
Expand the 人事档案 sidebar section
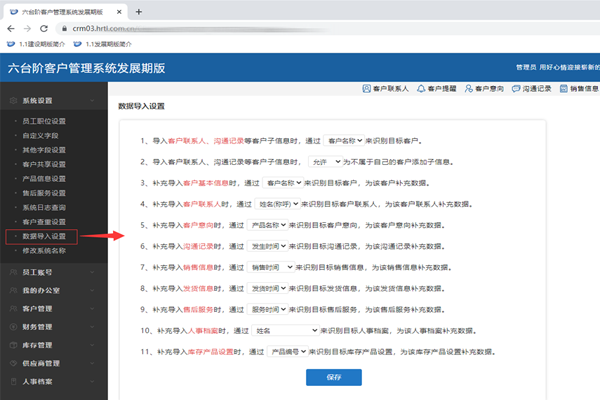(x=54, y=382)
